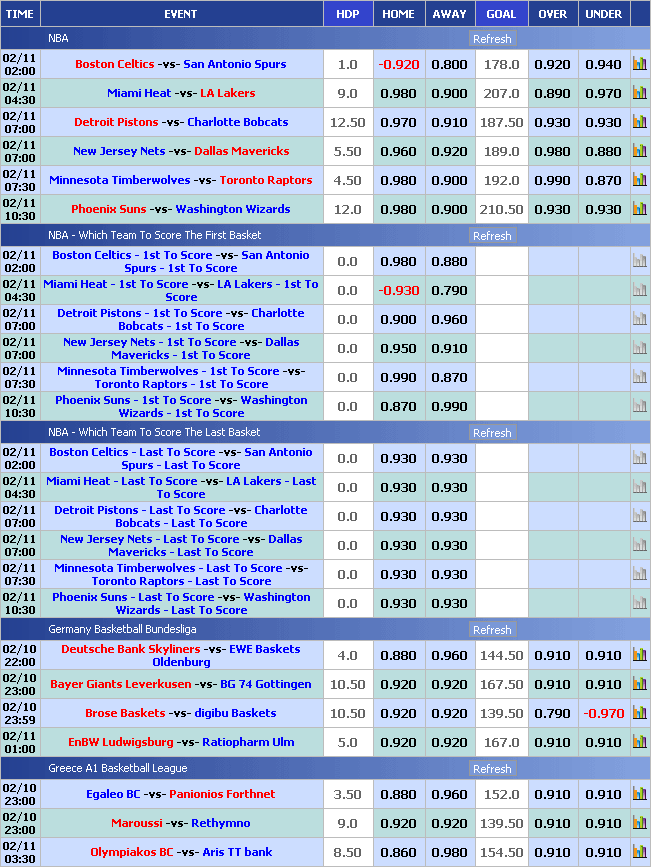Select over odds 0.990 for Timberwolves vs Raptors
This screenshot has width=651, height=867.
552,180
